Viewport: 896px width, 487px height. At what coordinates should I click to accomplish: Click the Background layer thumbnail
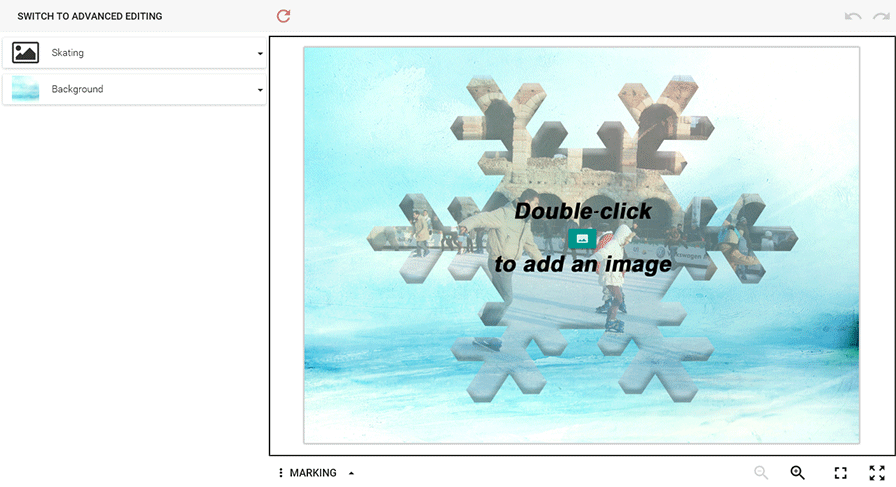point(26,89)
